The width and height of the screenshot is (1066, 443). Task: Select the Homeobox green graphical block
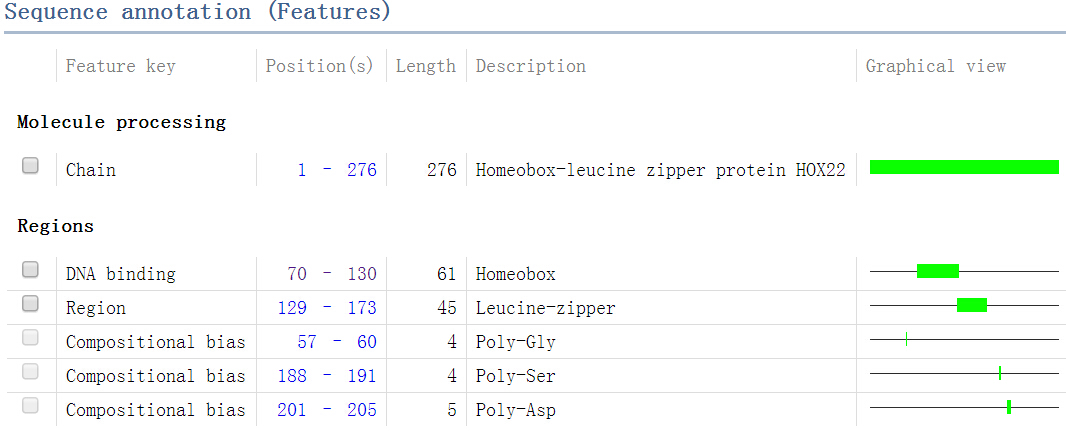click(x=938, y=271)
